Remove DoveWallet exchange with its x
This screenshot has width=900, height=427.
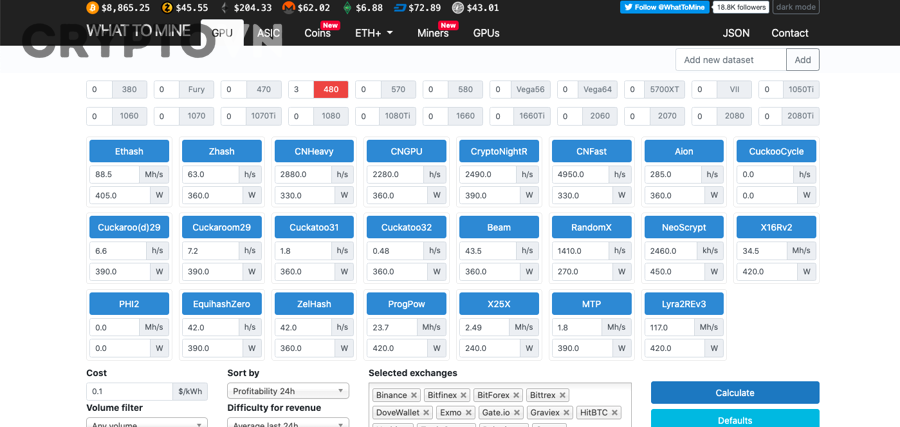click(426, 412)
